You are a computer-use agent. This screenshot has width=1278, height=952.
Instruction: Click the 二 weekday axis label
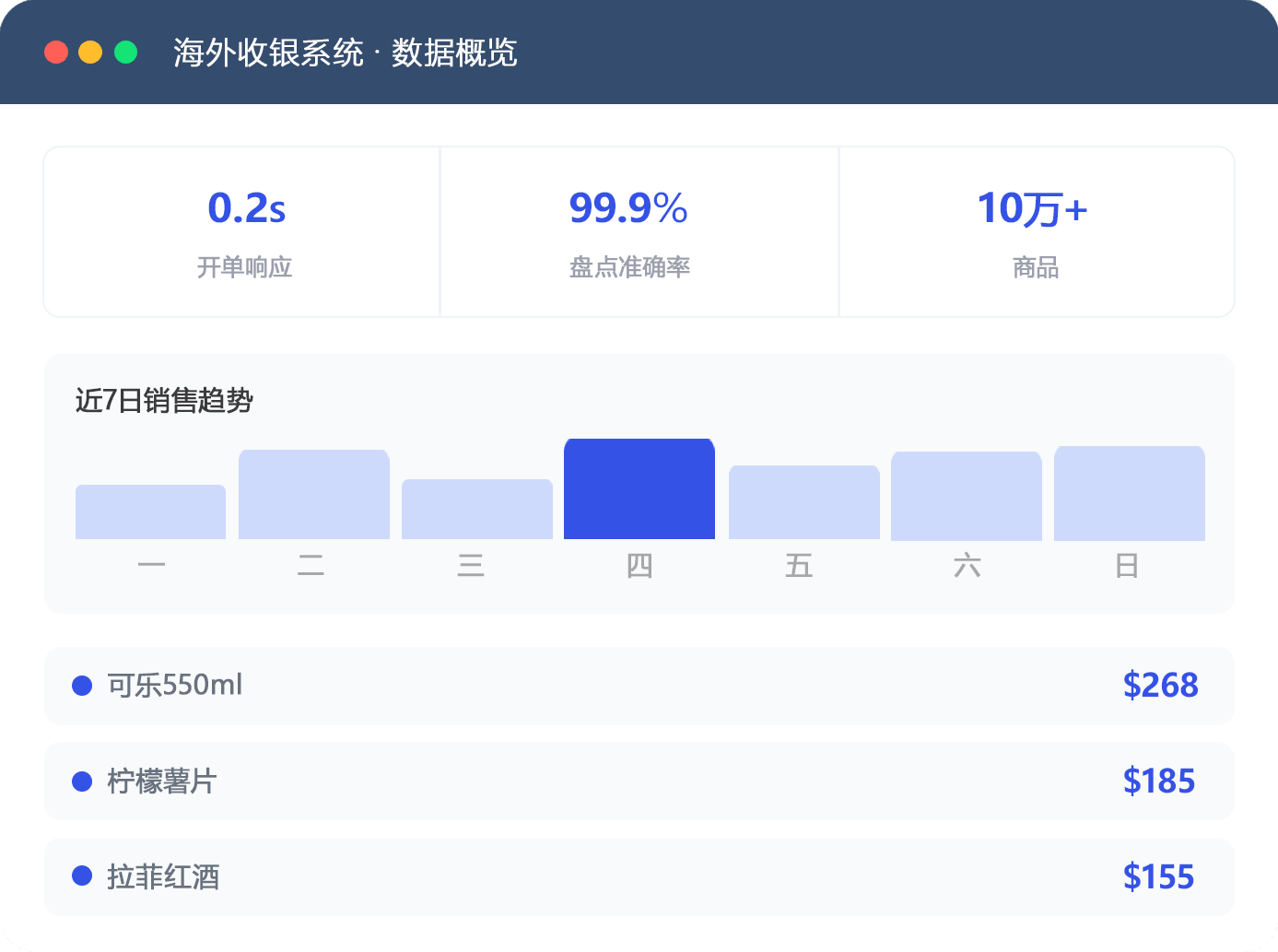tap(311, 565)
